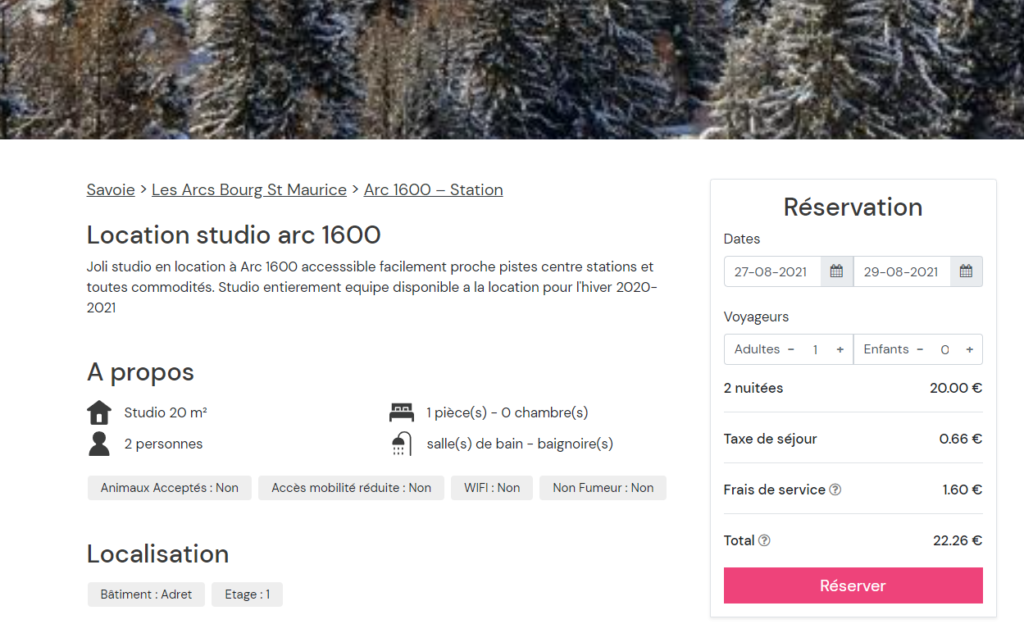Decrease the Adultes count with minus
The height and width of the screenshot is (624, 1024).
[791, 350]
